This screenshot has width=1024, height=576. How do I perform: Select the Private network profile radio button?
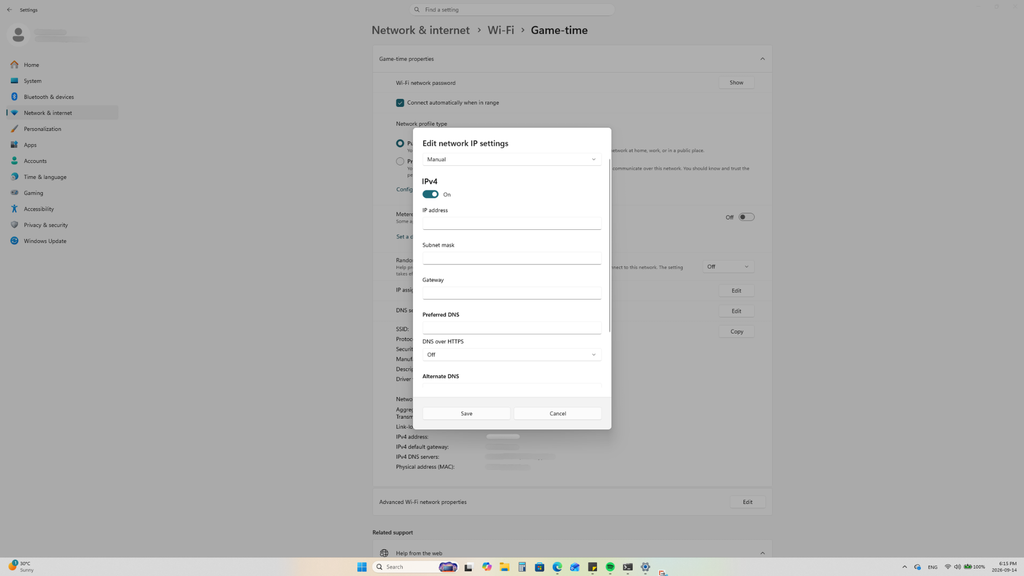(x=400, y=161)
